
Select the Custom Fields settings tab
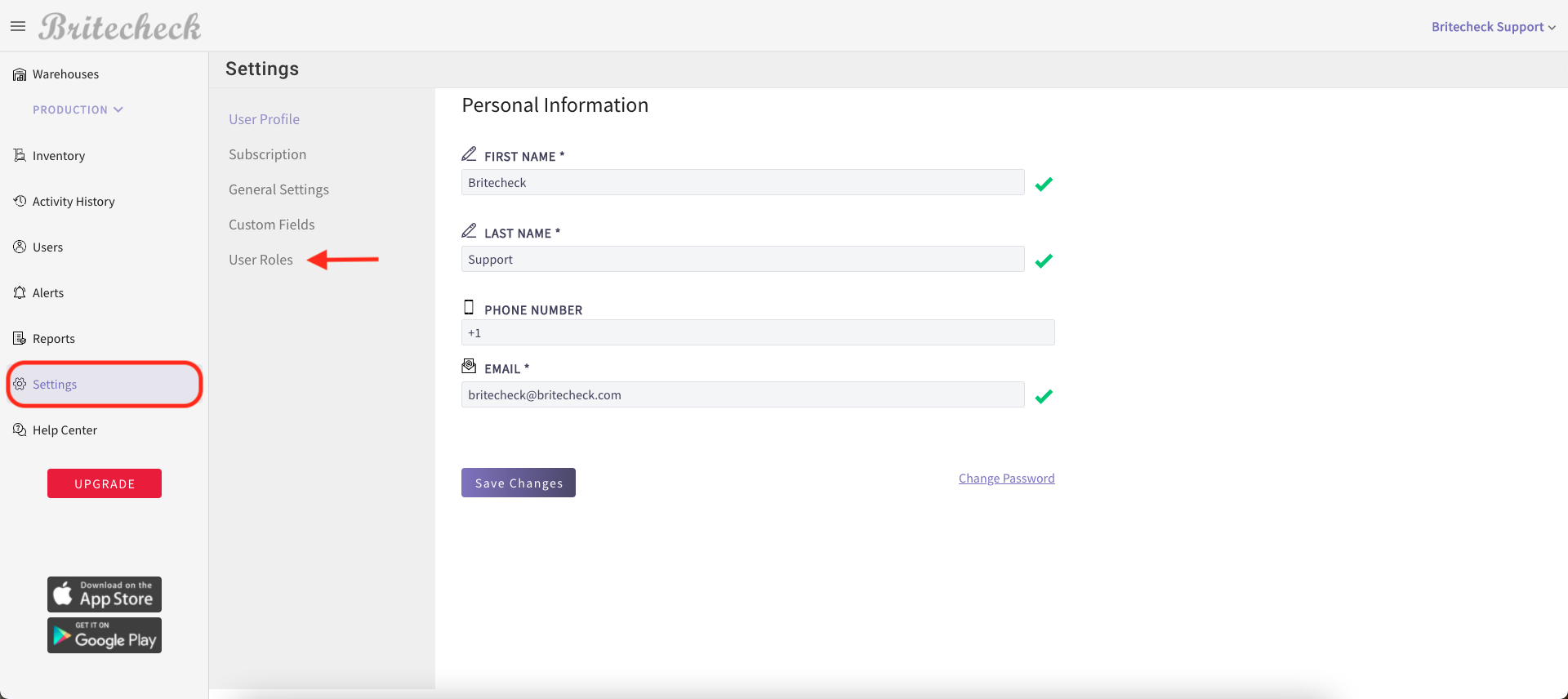pos(271,225)
